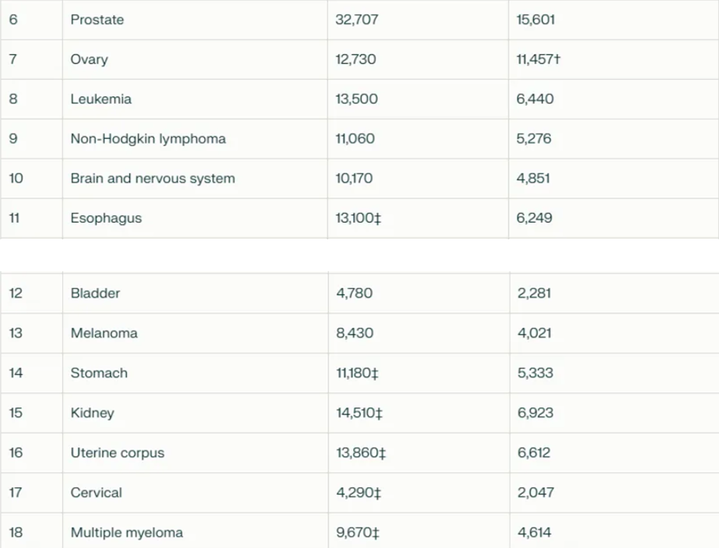Select row number 18 cell
719x548 pixels.
point(16,533)
